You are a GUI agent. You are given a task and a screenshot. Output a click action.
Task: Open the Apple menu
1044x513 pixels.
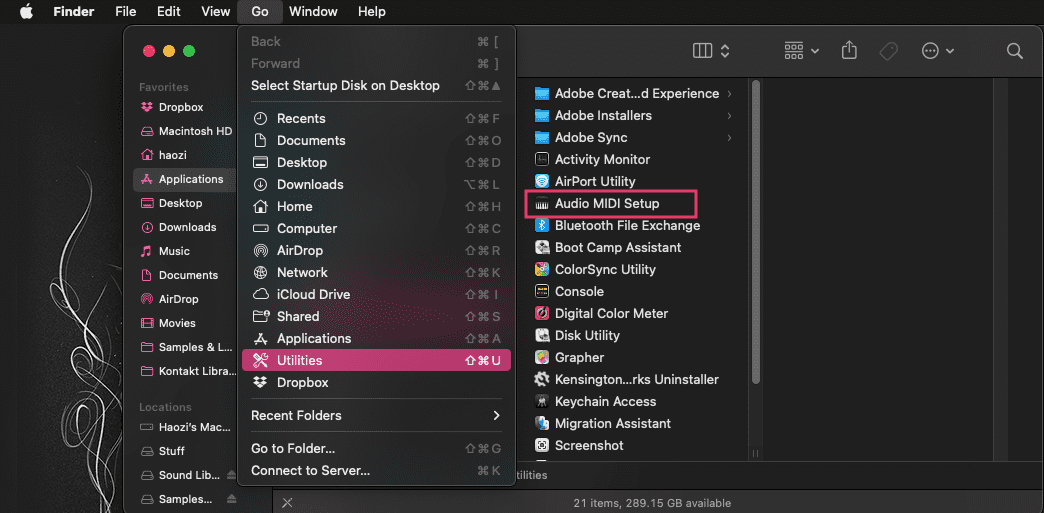(x=26, y=11)
